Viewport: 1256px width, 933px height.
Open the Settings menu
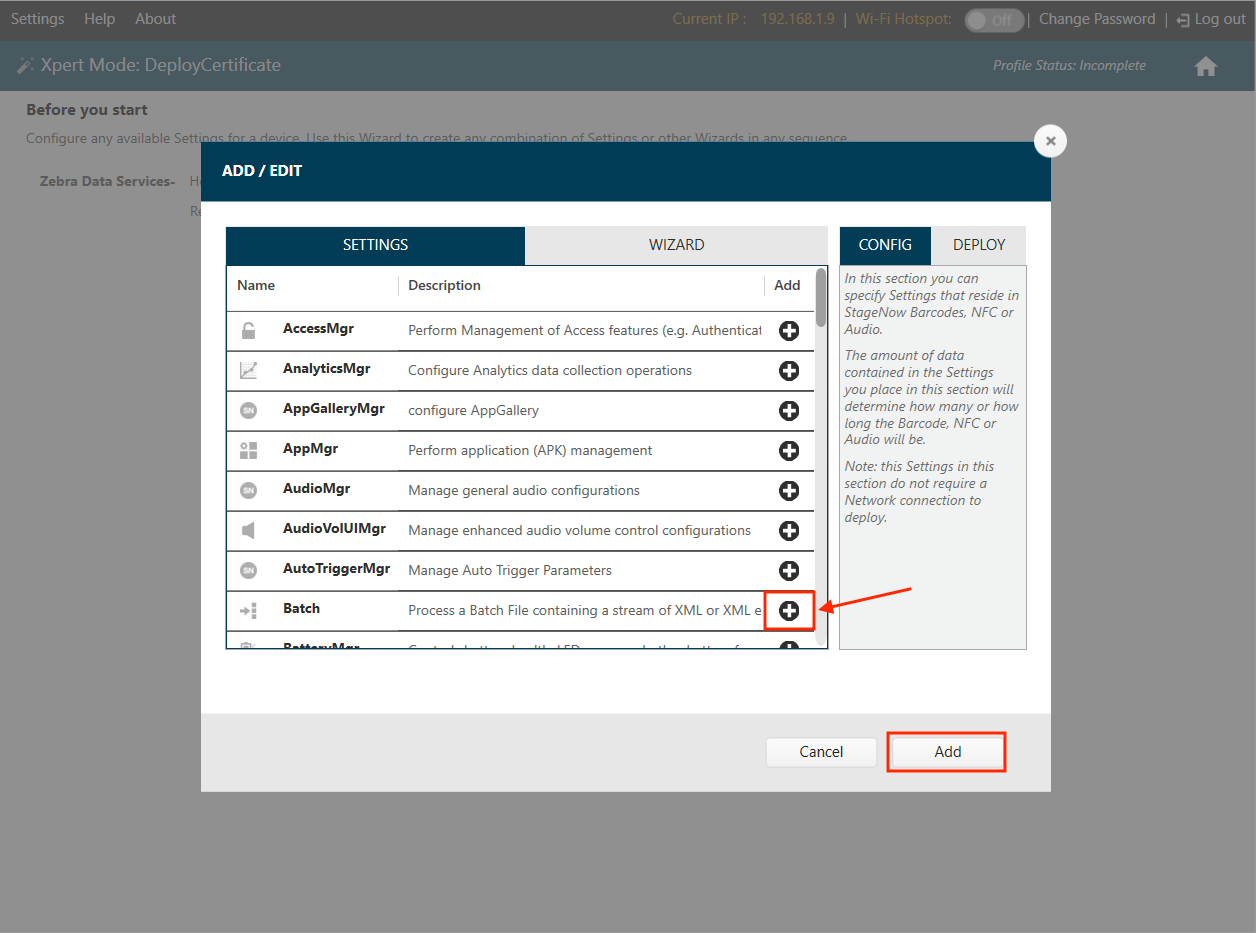coord(37,19)
